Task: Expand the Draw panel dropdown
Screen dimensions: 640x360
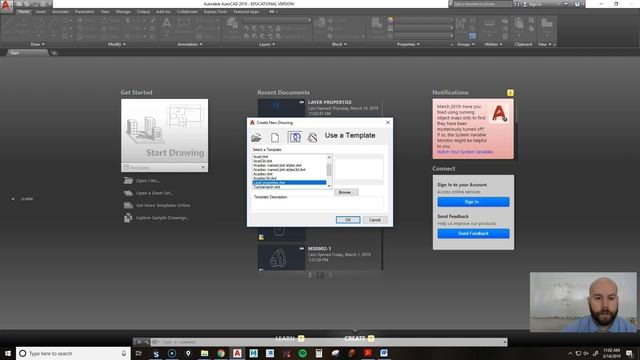Action: [x=38, y=44]
